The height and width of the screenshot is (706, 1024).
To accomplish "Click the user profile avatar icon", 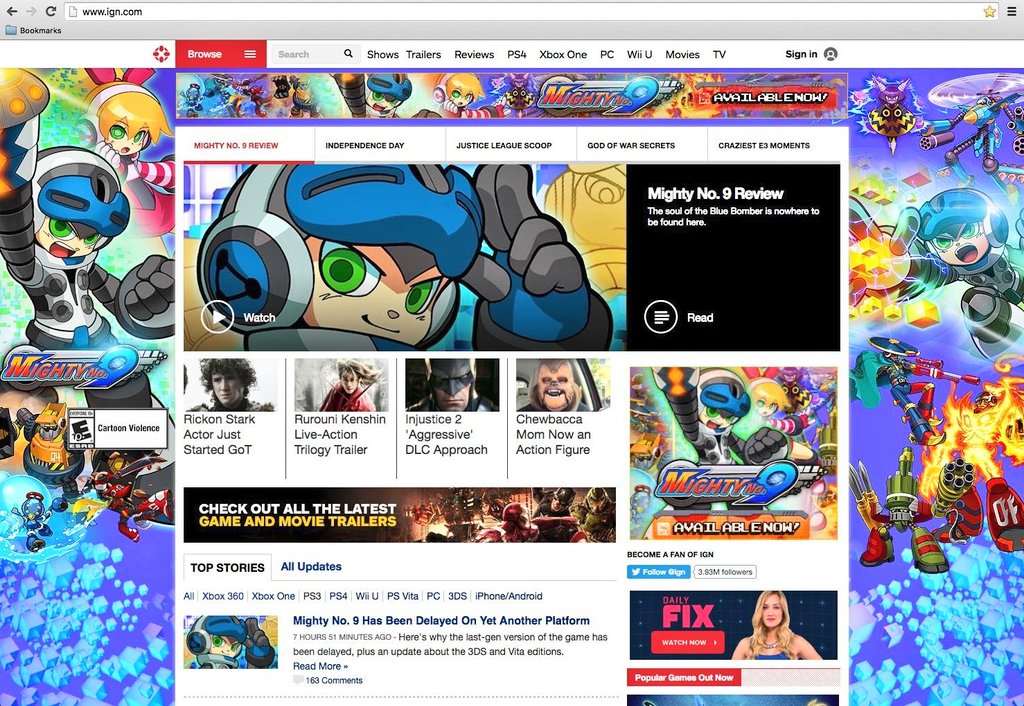I will pos(831,54).
